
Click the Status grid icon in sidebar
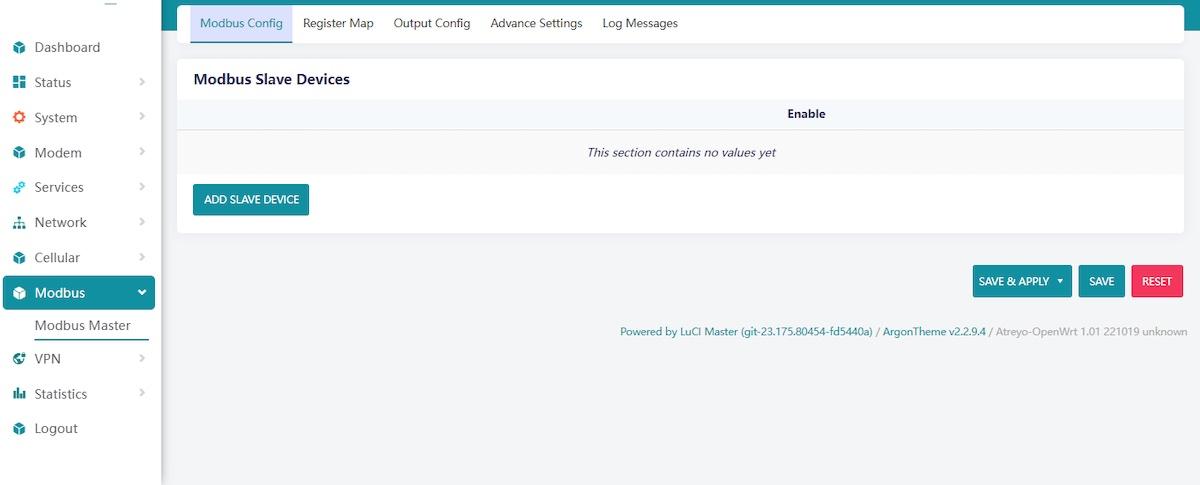coord(19,82)
